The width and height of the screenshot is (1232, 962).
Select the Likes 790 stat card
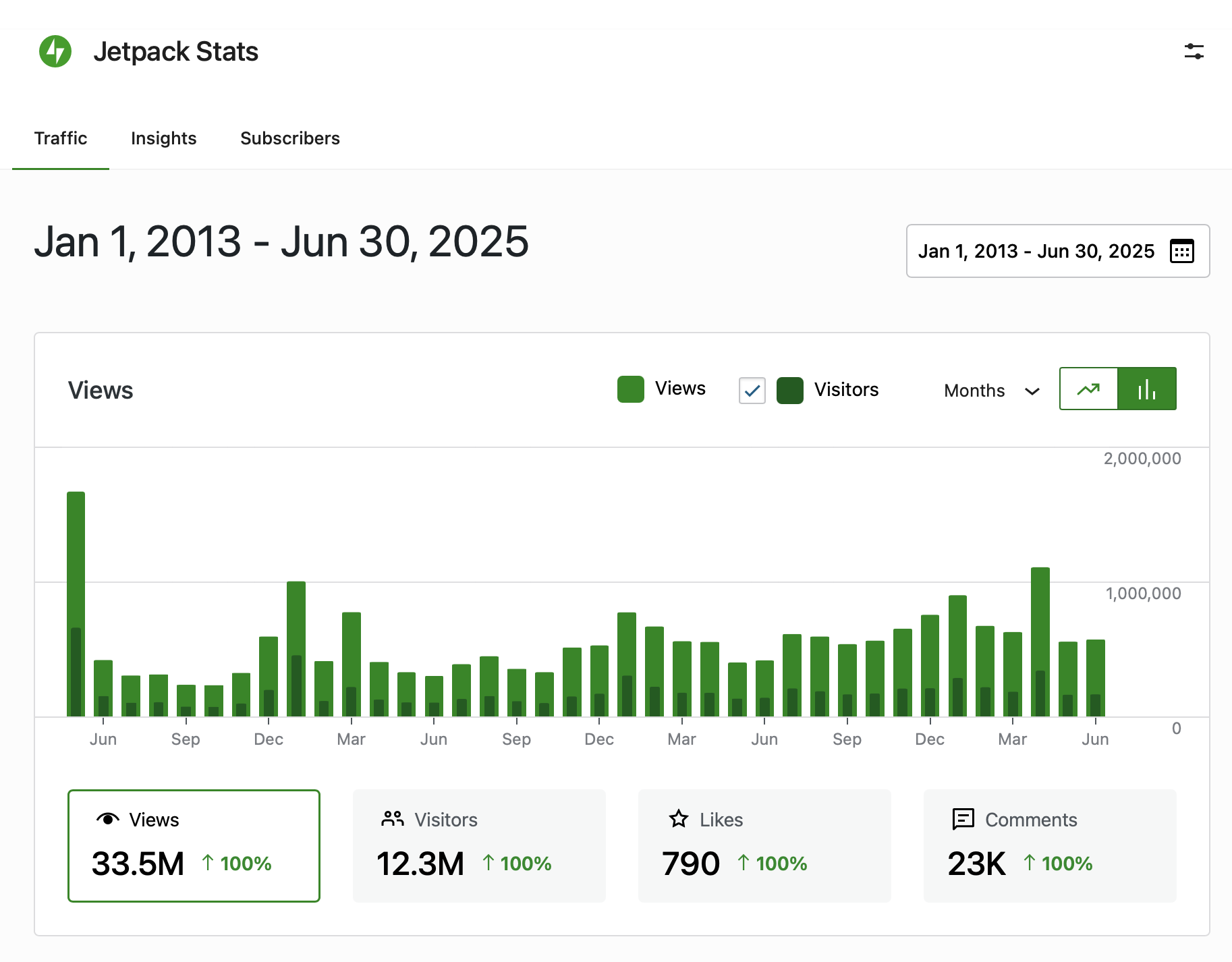click(764, 845)
